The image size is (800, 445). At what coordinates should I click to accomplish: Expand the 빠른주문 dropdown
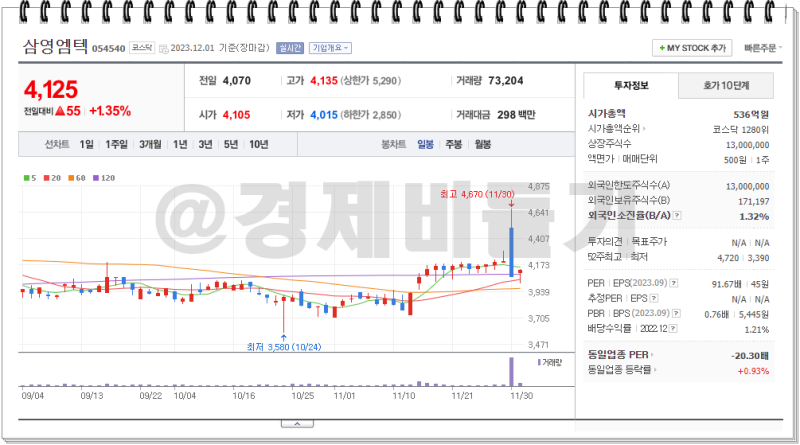tap(763, 48)
